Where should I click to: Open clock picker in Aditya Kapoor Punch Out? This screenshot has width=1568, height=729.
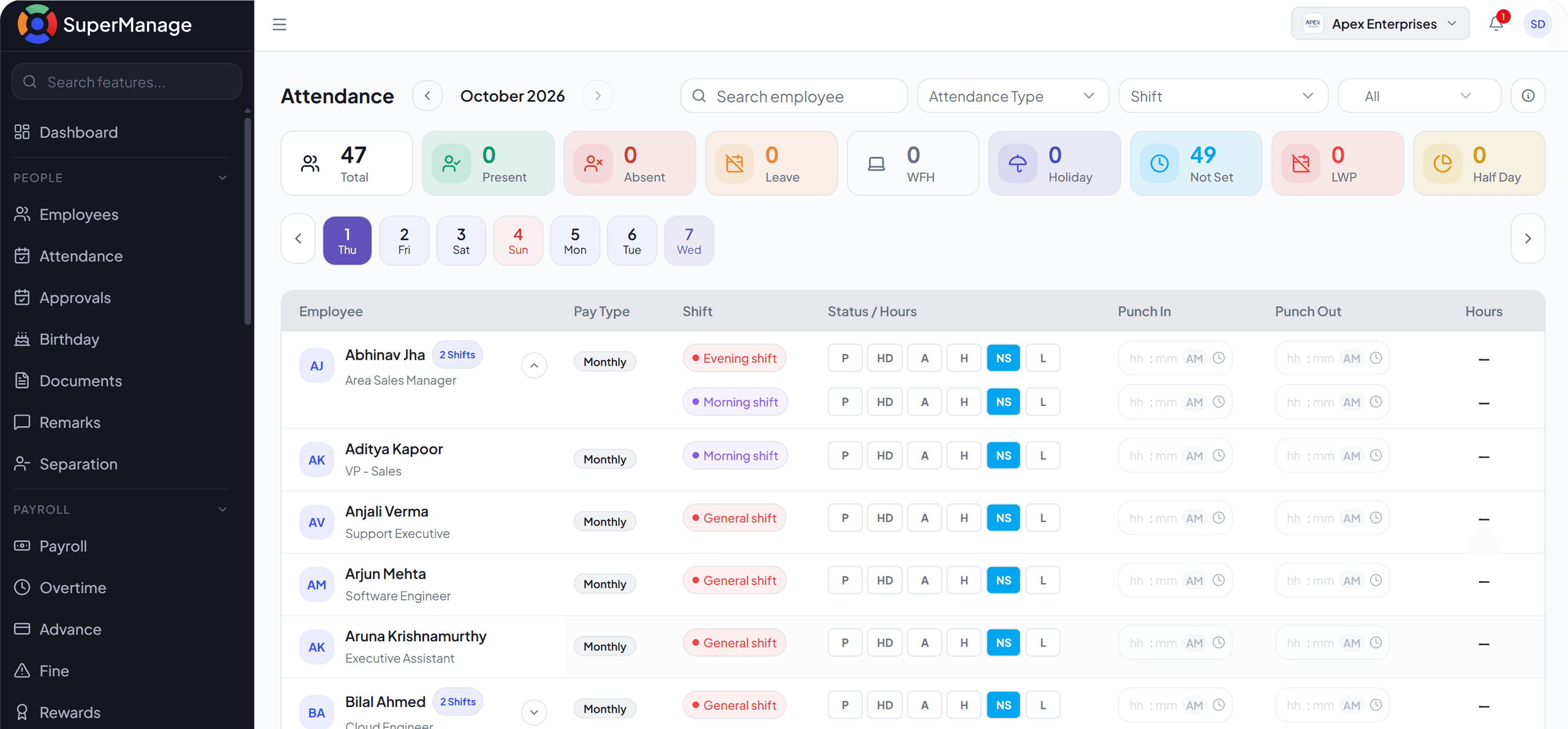click(1376, 455)
